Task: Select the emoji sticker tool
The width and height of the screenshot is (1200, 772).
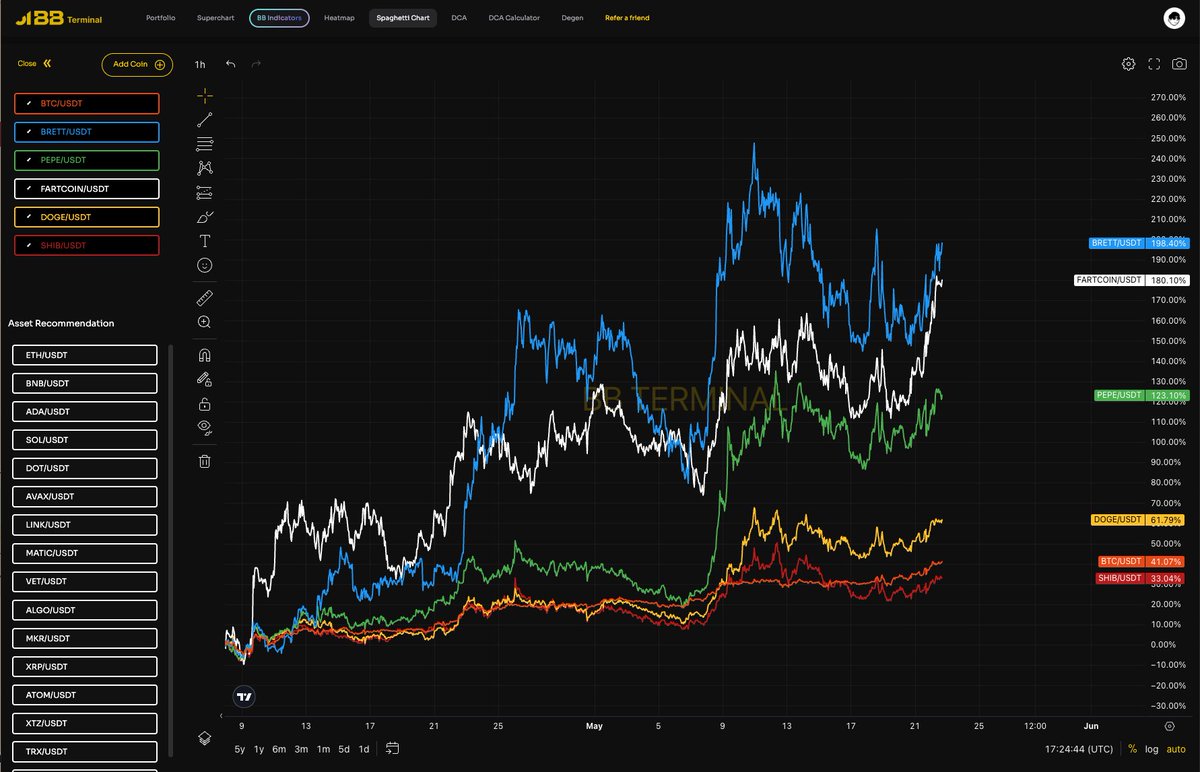Action: coord(205,265)
